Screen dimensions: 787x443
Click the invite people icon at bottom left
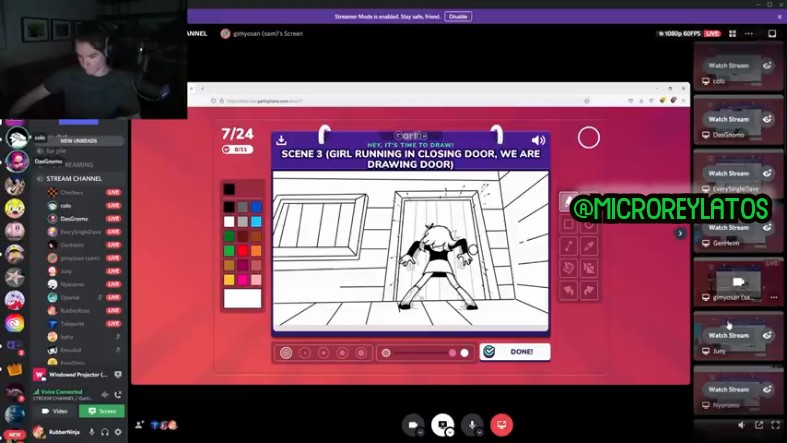click(139, 425)
